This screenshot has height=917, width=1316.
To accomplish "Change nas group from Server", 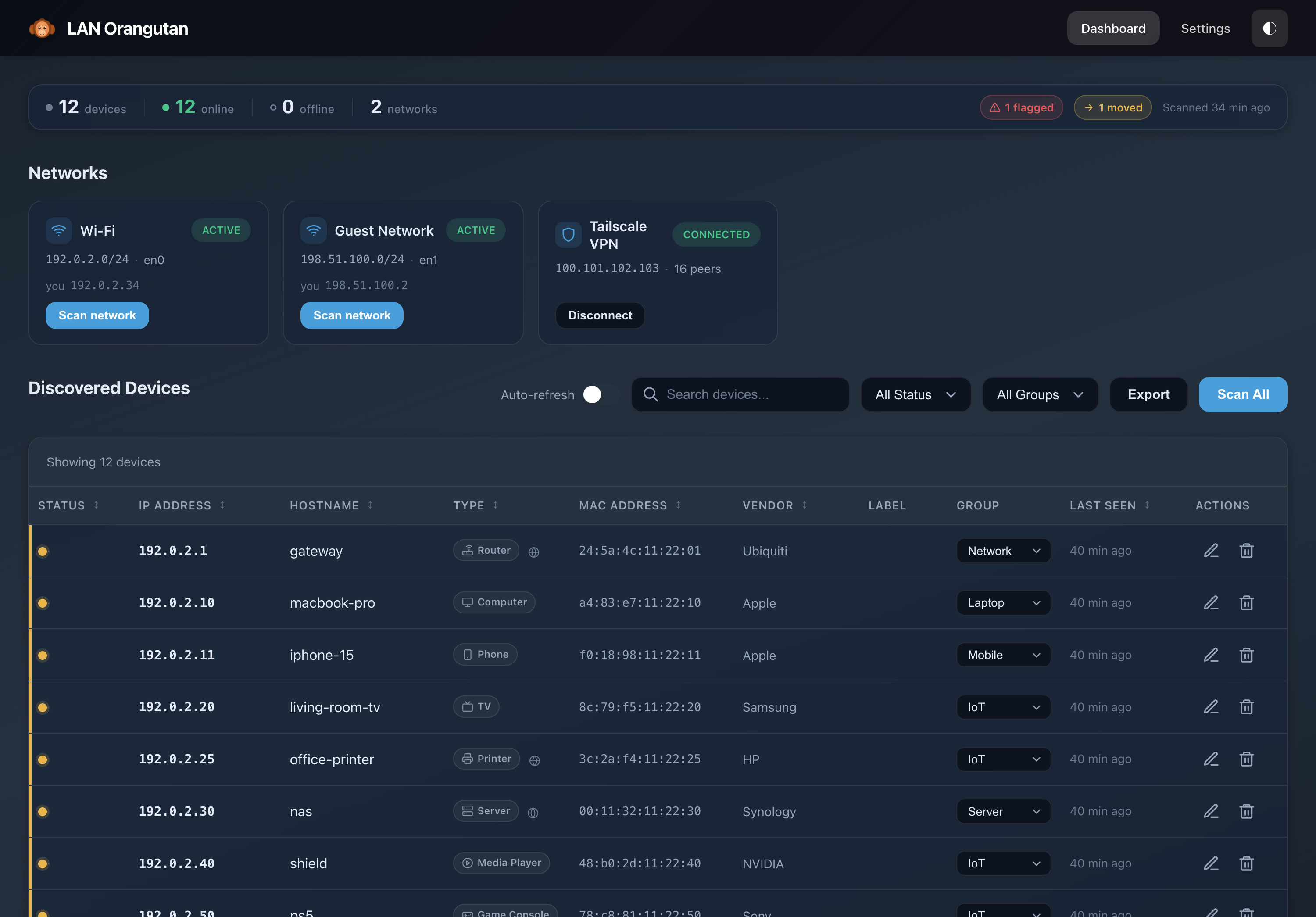I will pos(1003,812).
